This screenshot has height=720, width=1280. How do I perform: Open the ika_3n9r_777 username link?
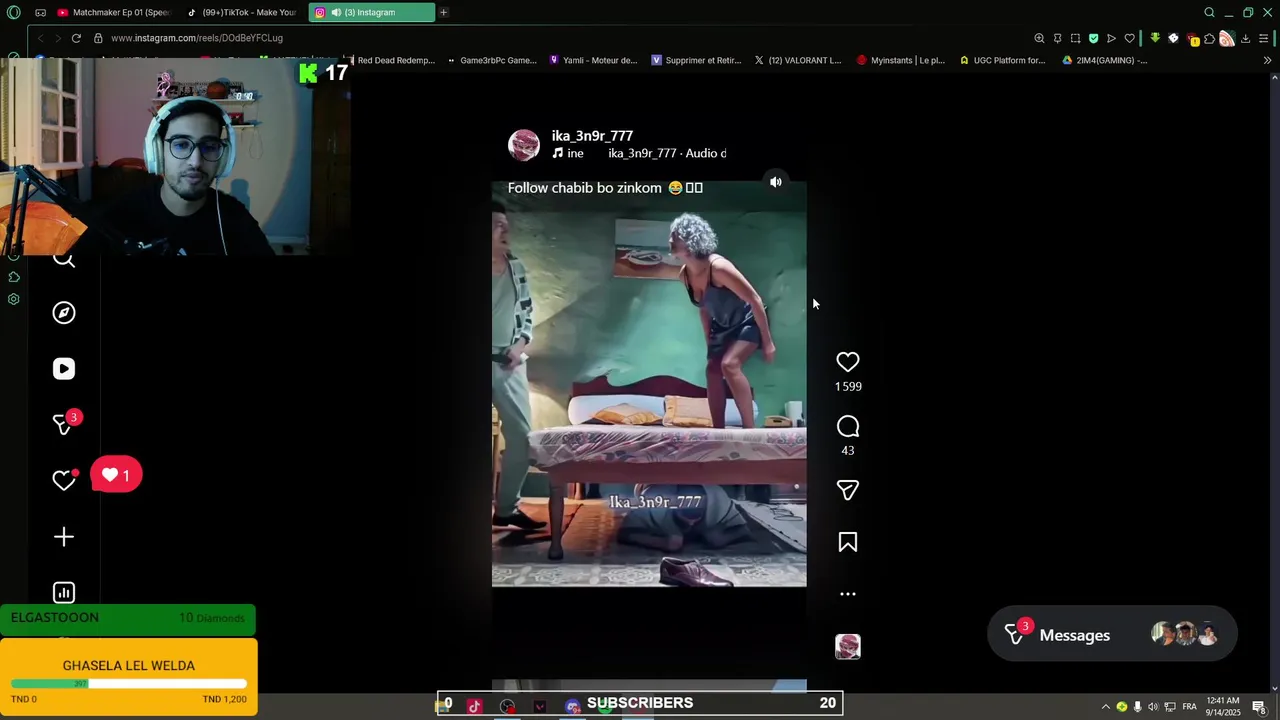pyautogui.click(x=592, y=136)
